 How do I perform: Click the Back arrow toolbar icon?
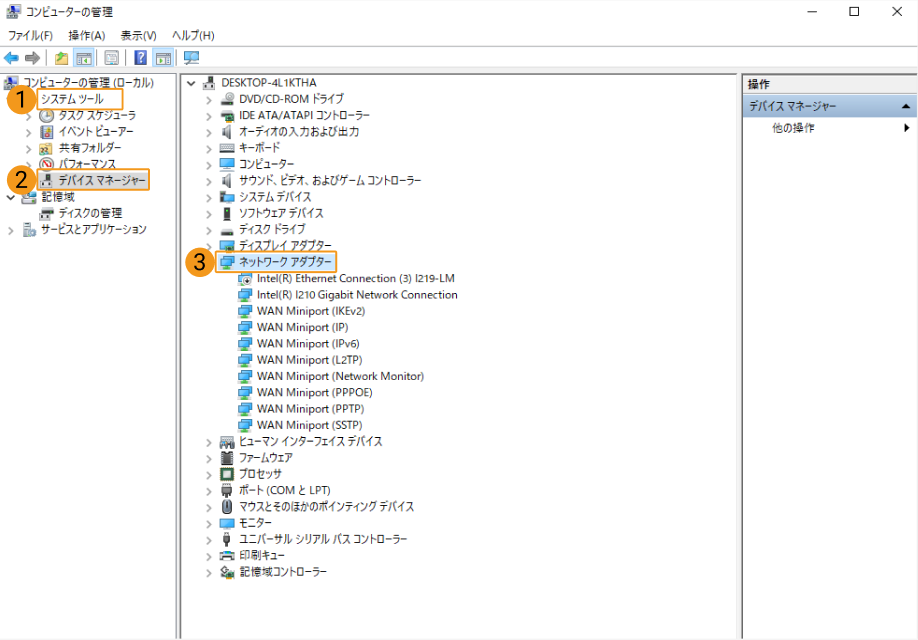point(11,58)
